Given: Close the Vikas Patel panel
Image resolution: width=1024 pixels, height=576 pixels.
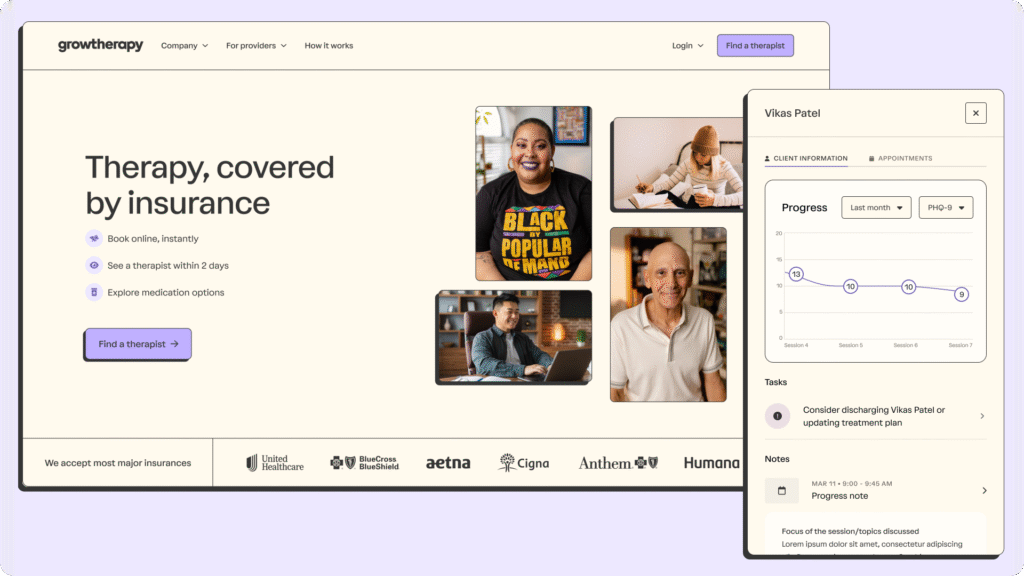Looking at the screenshot, I should (976, 113).
